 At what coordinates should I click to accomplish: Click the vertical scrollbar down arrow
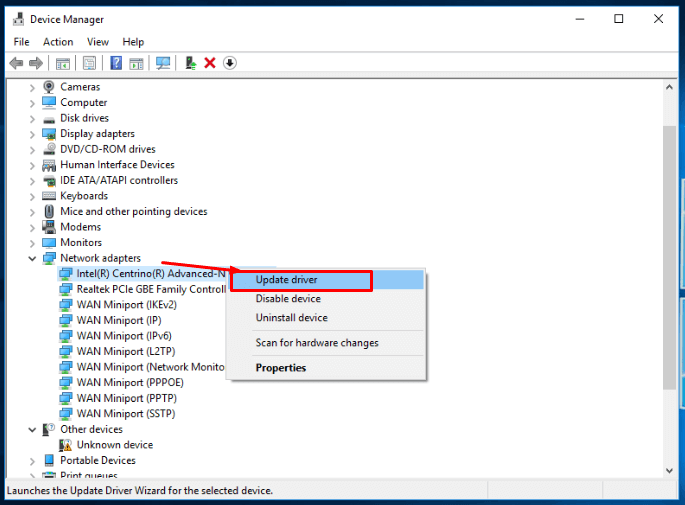(x=669, y=471)
